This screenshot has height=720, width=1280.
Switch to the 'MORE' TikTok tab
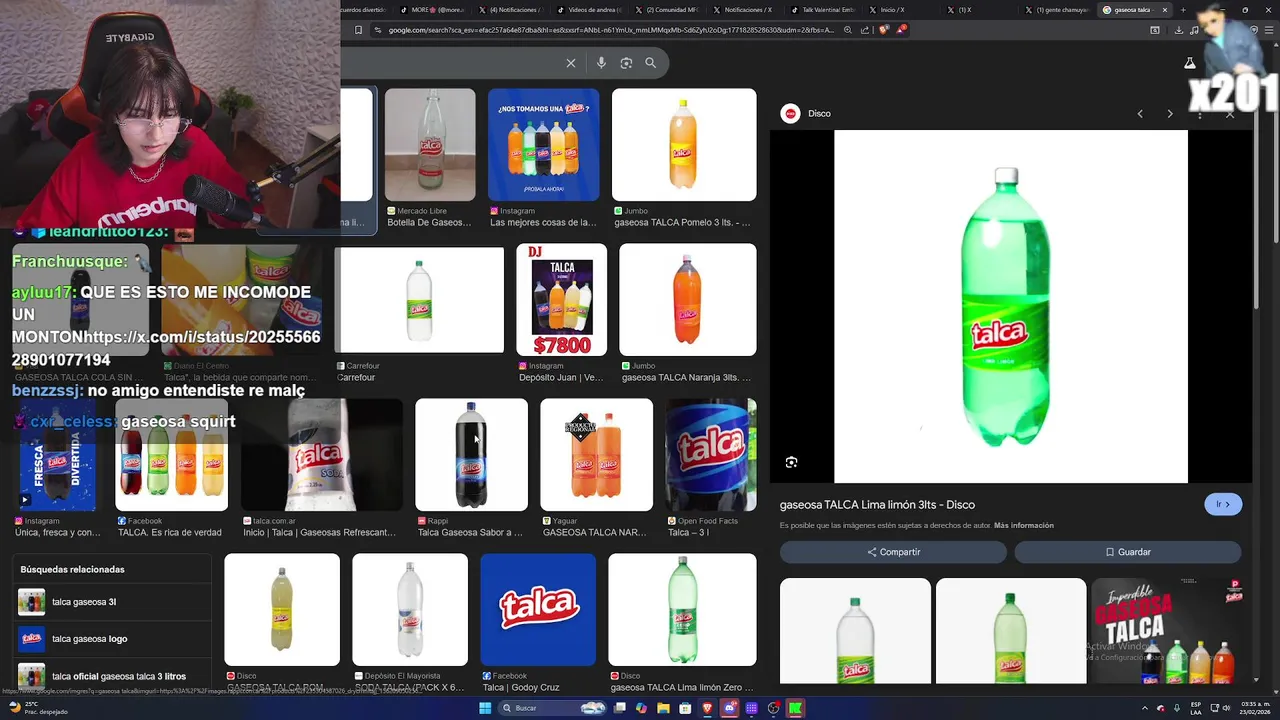434,10
